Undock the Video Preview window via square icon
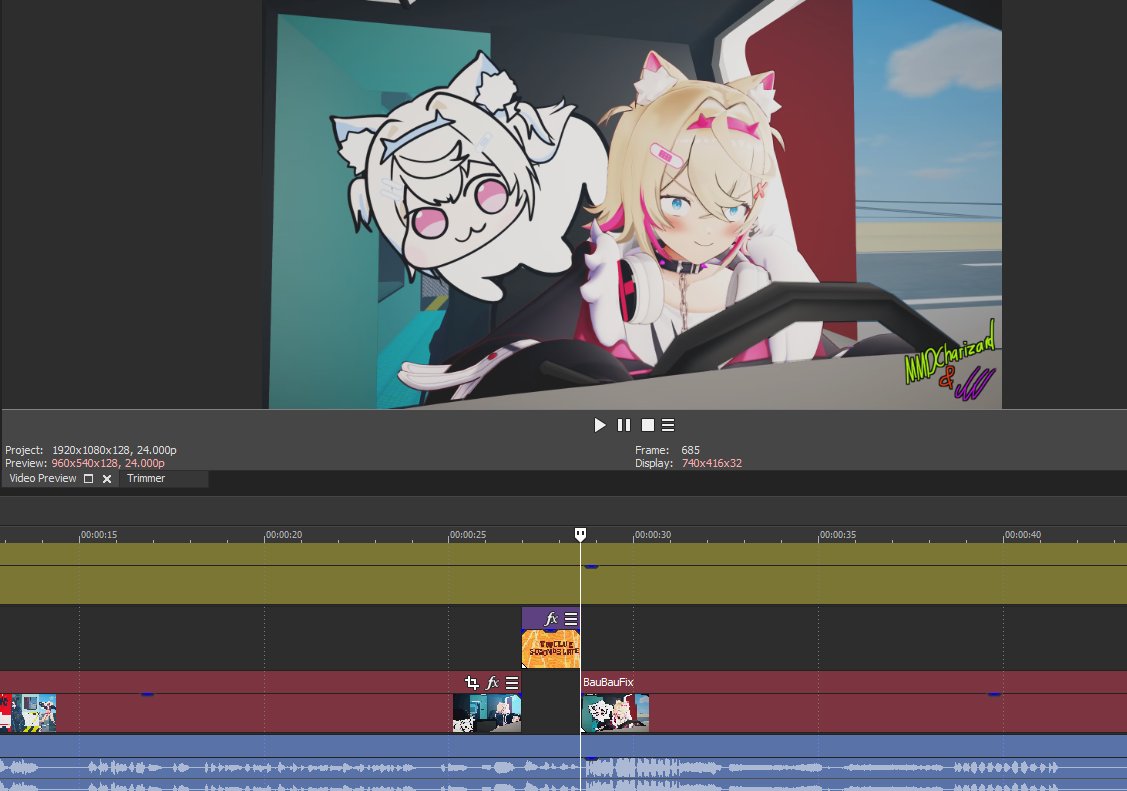Screen dimensions: 1127x791 tap(88, 478)
